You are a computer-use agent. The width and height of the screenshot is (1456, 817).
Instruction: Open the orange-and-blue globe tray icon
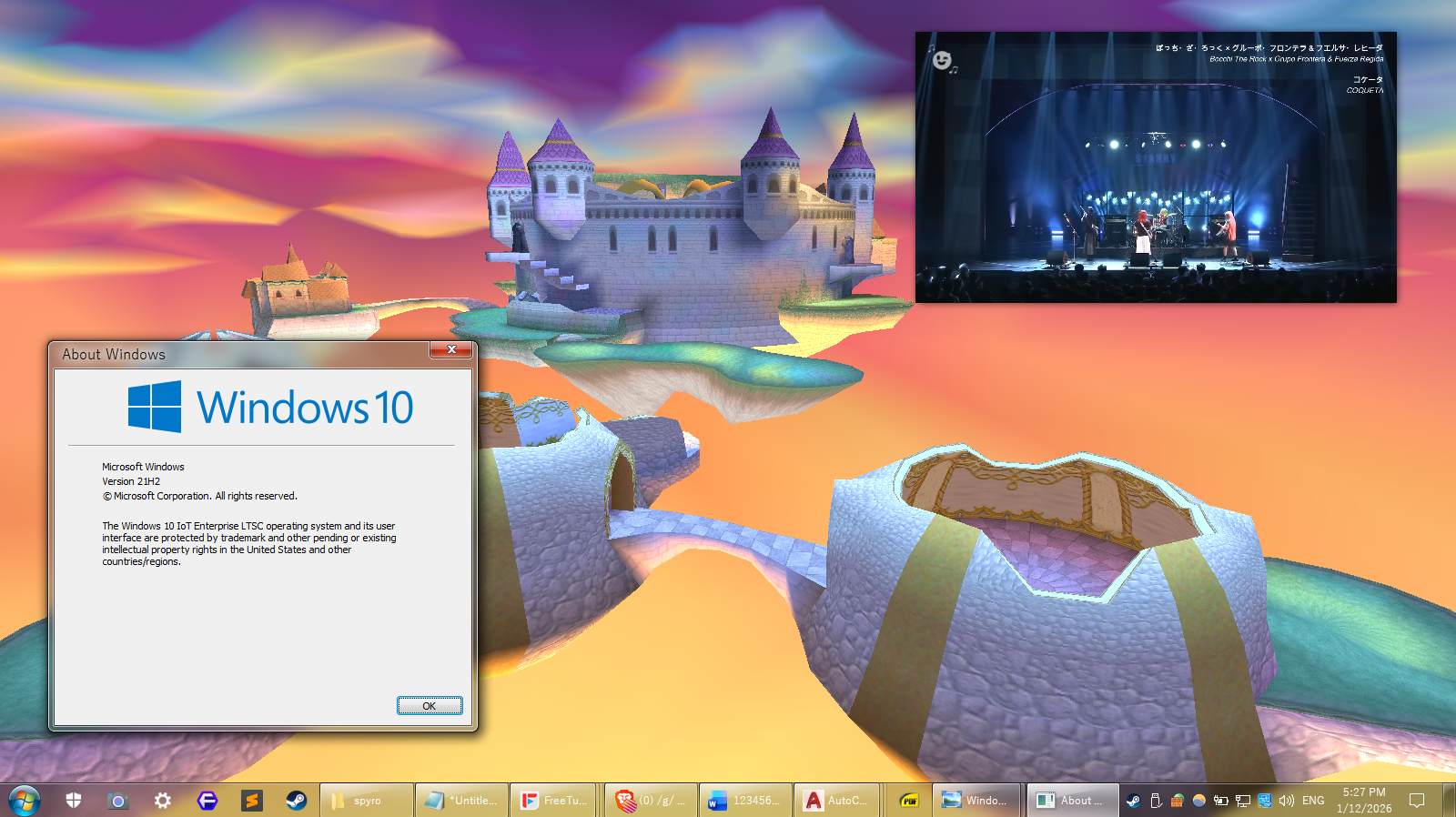pos(1198,801)
